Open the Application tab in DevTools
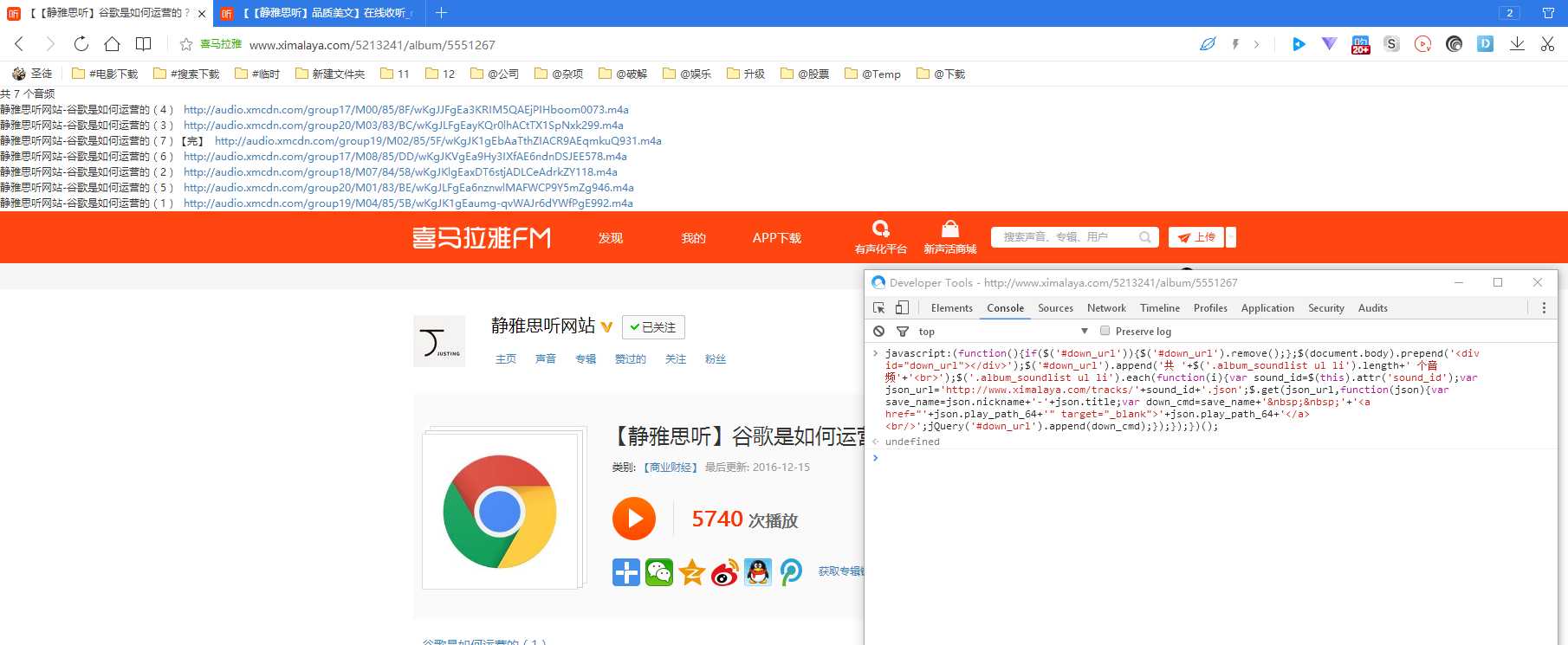The image size is (1568, 645). (1267, 308)
